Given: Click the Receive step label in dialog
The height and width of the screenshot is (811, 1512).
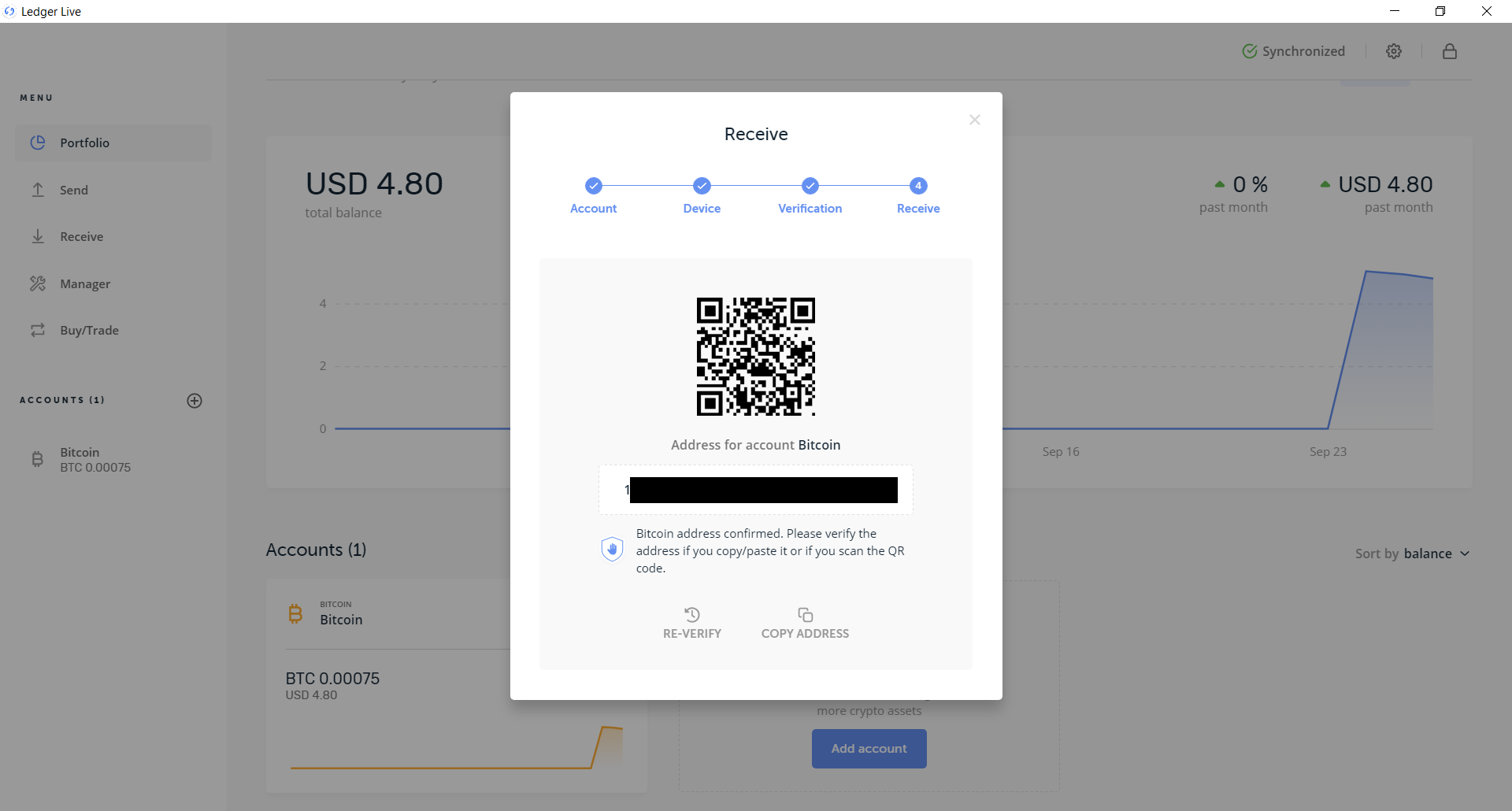Looking at the screenshot, I should pyautogui.click(x=918, y=209).
